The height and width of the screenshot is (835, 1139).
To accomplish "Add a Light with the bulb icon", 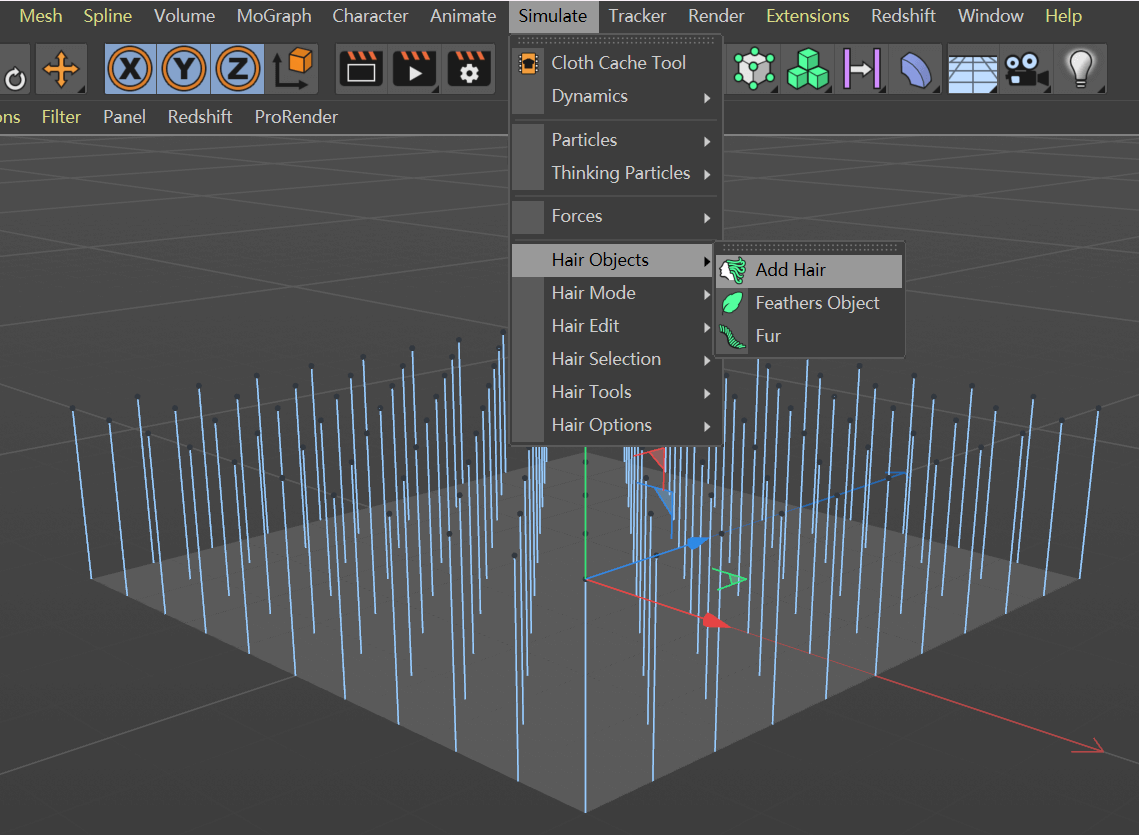I will [1081, 69].
